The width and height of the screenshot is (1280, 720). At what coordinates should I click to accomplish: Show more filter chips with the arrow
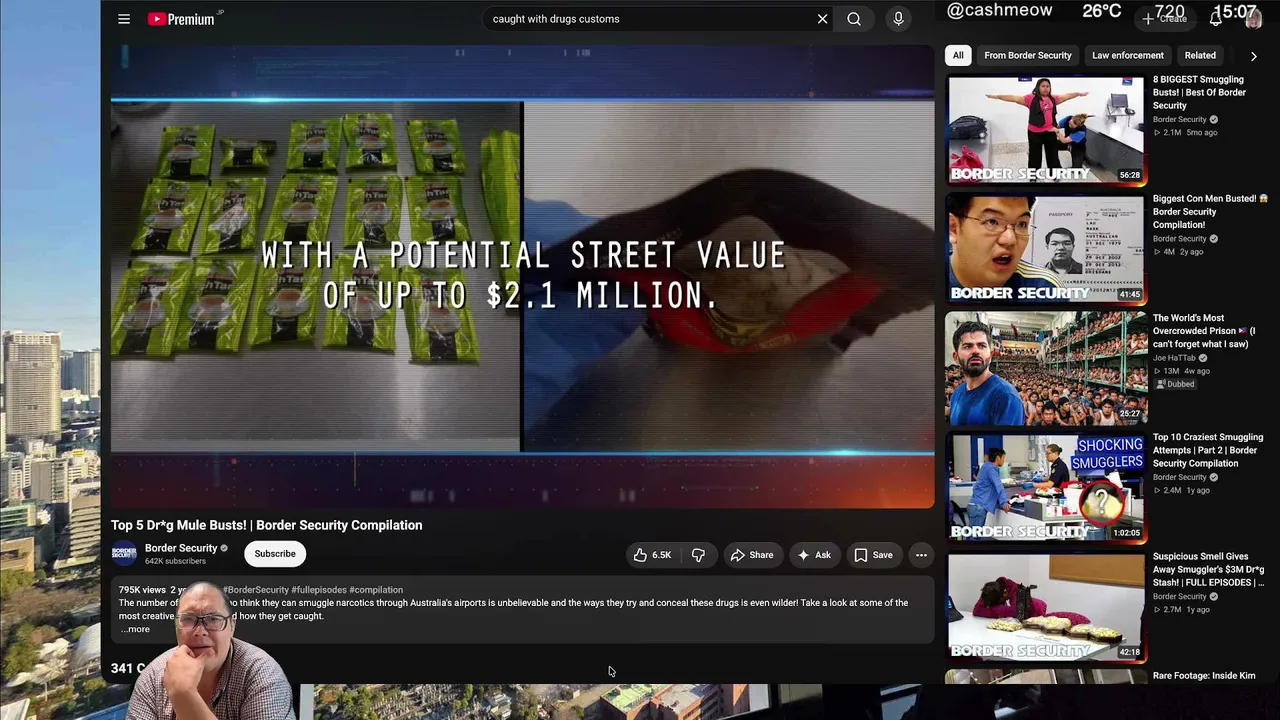tap(1253, 56)
